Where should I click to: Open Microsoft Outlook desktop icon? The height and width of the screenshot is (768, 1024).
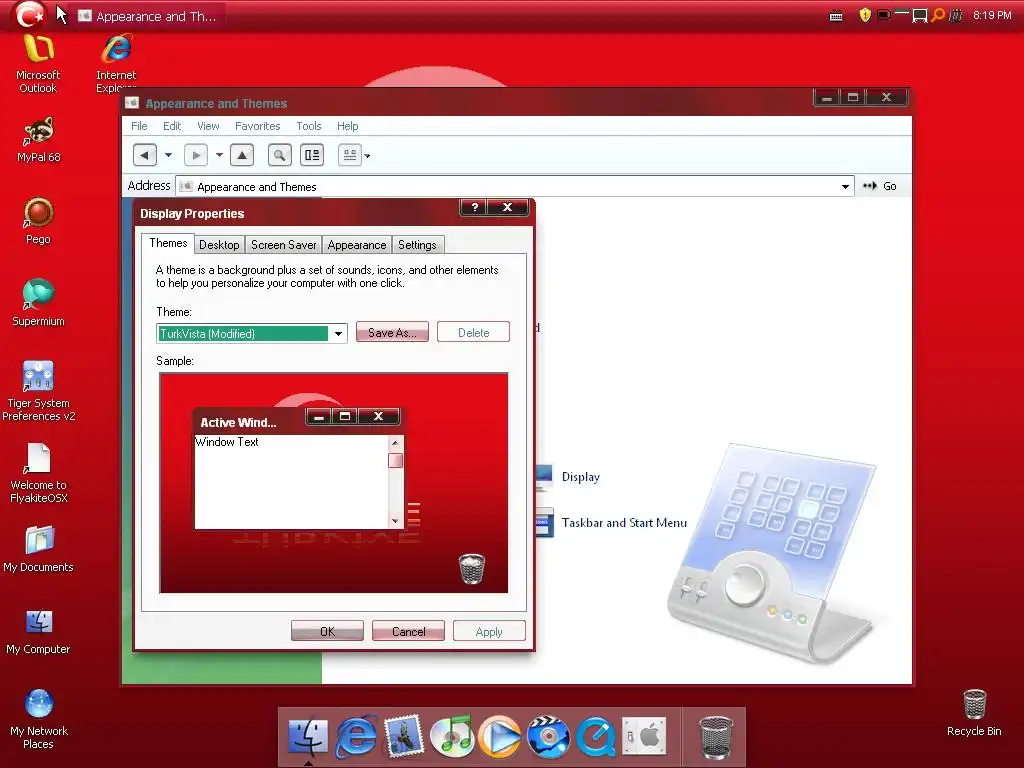(x=38, y=63)
